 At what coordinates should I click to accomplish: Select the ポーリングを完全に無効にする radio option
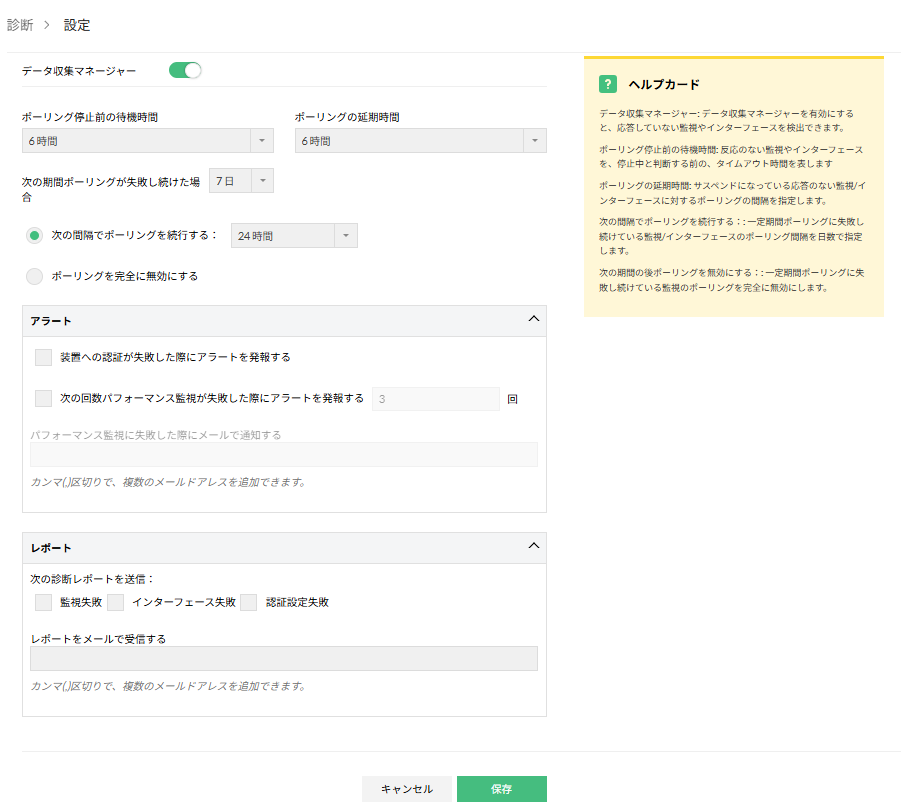coord(34,276)
